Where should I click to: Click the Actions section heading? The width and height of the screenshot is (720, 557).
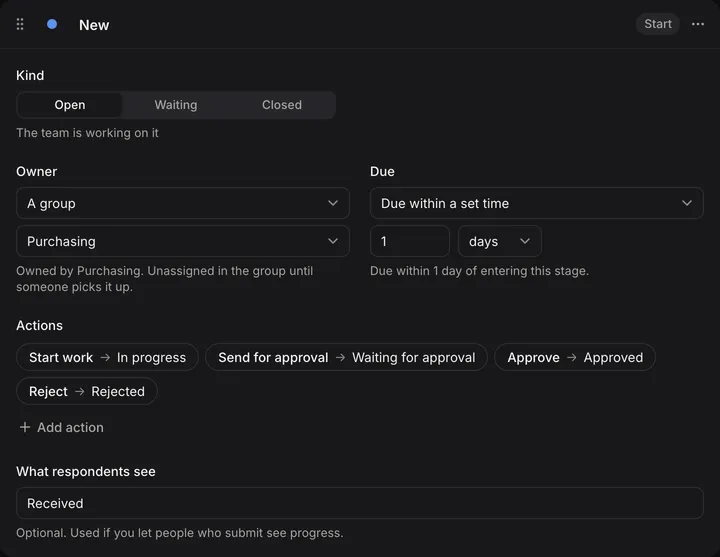39,326
